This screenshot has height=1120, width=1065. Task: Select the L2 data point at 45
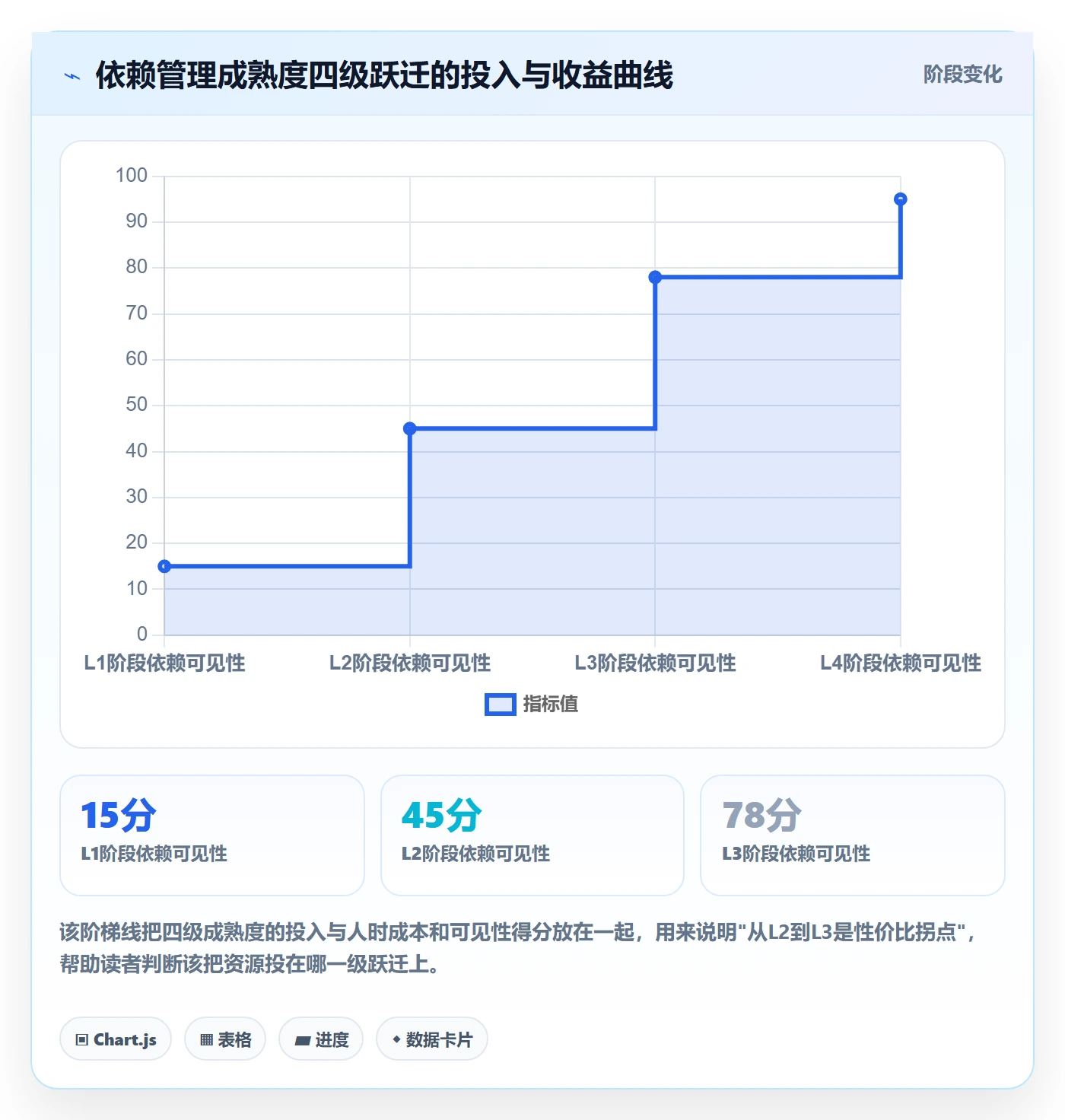click(410, 428)
